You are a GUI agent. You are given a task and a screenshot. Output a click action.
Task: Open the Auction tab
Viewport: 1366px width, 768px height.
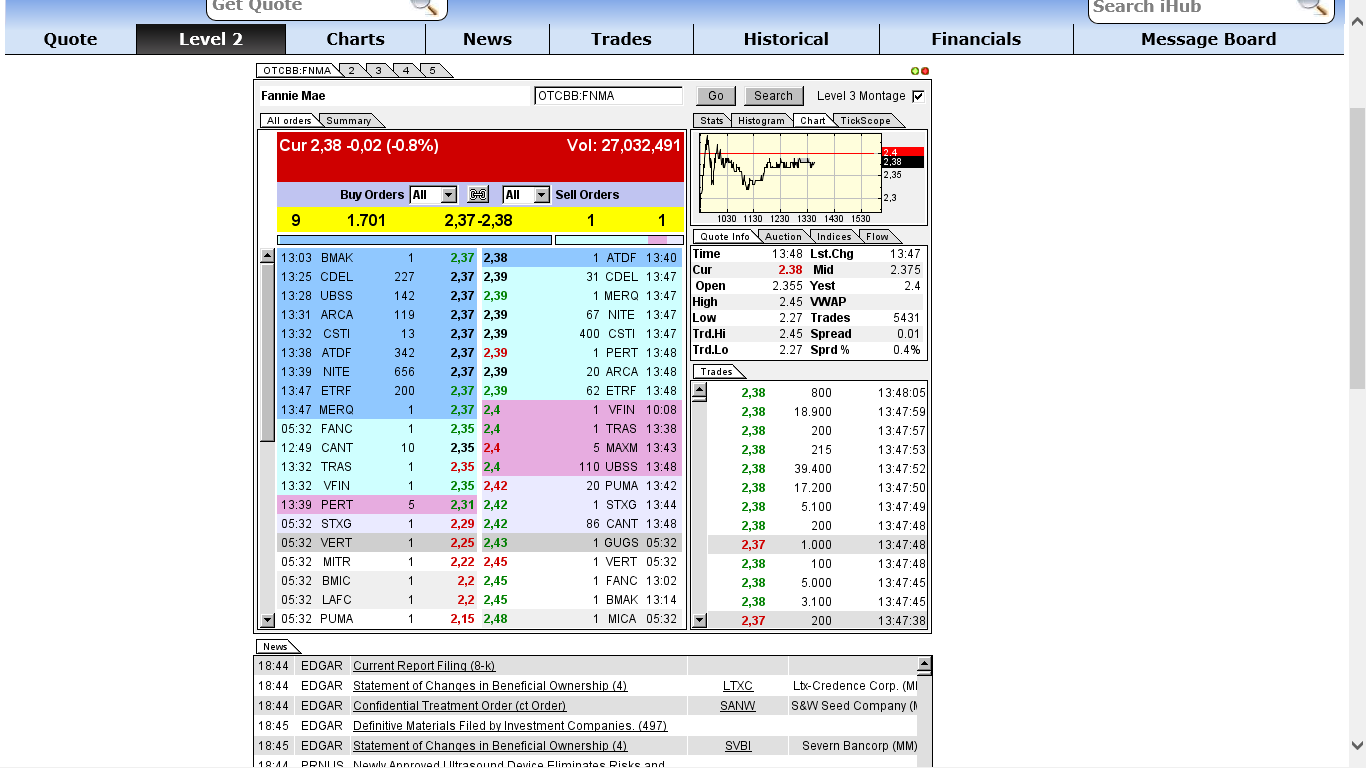click(x=785, y=236)
